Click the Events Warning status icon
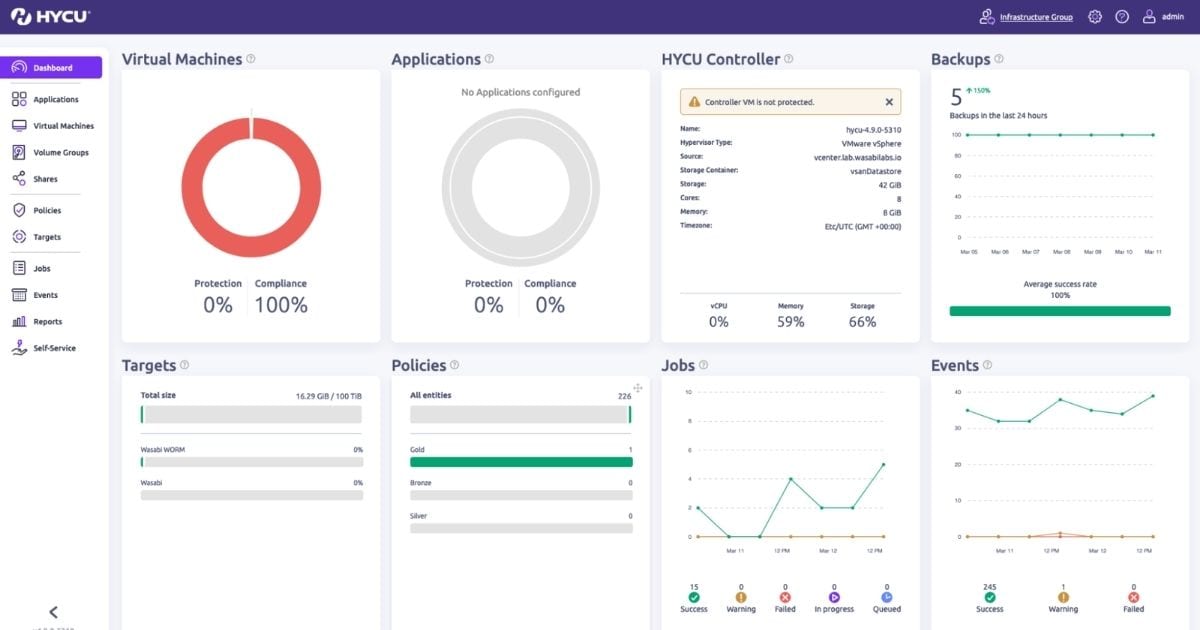 [1062, 597]
